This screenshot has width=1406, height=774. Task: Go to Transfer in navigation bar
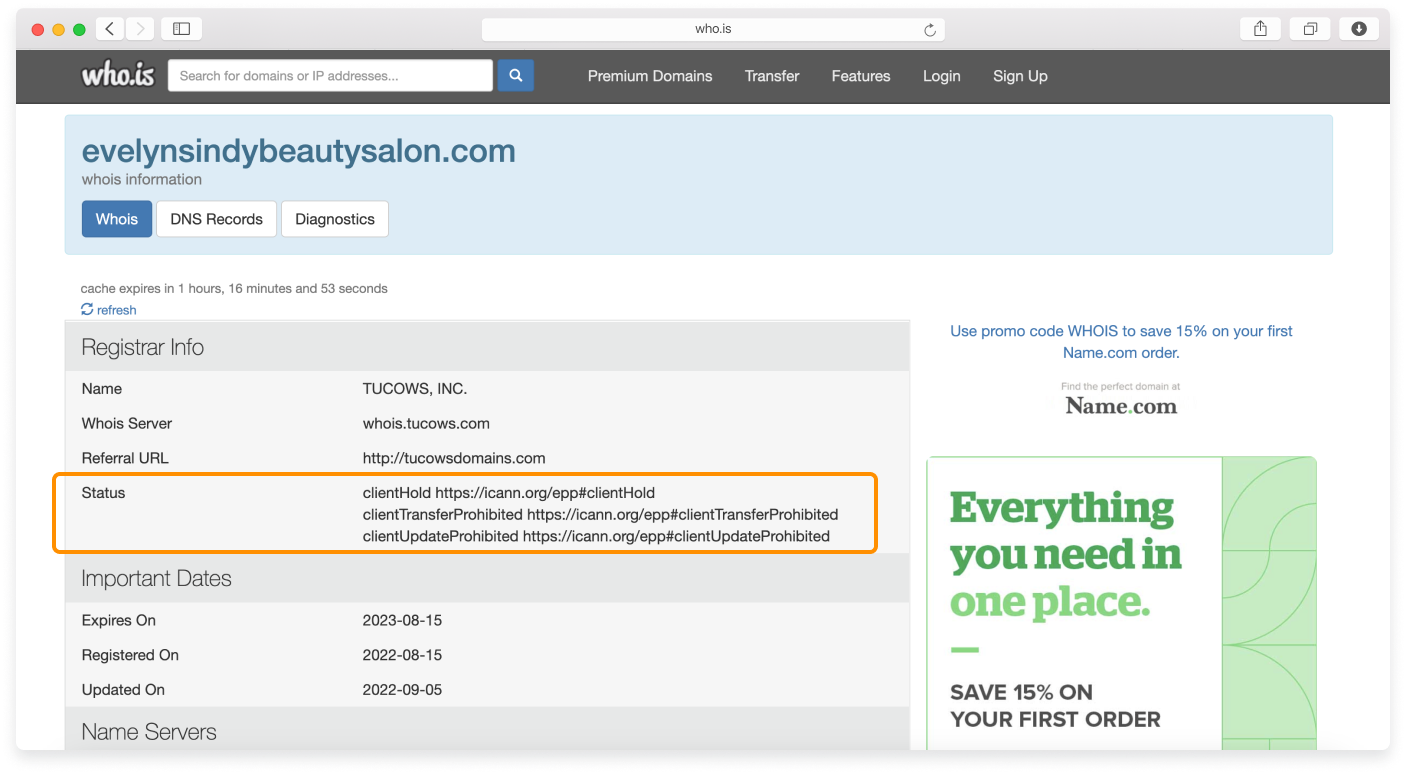click(772, 76)
